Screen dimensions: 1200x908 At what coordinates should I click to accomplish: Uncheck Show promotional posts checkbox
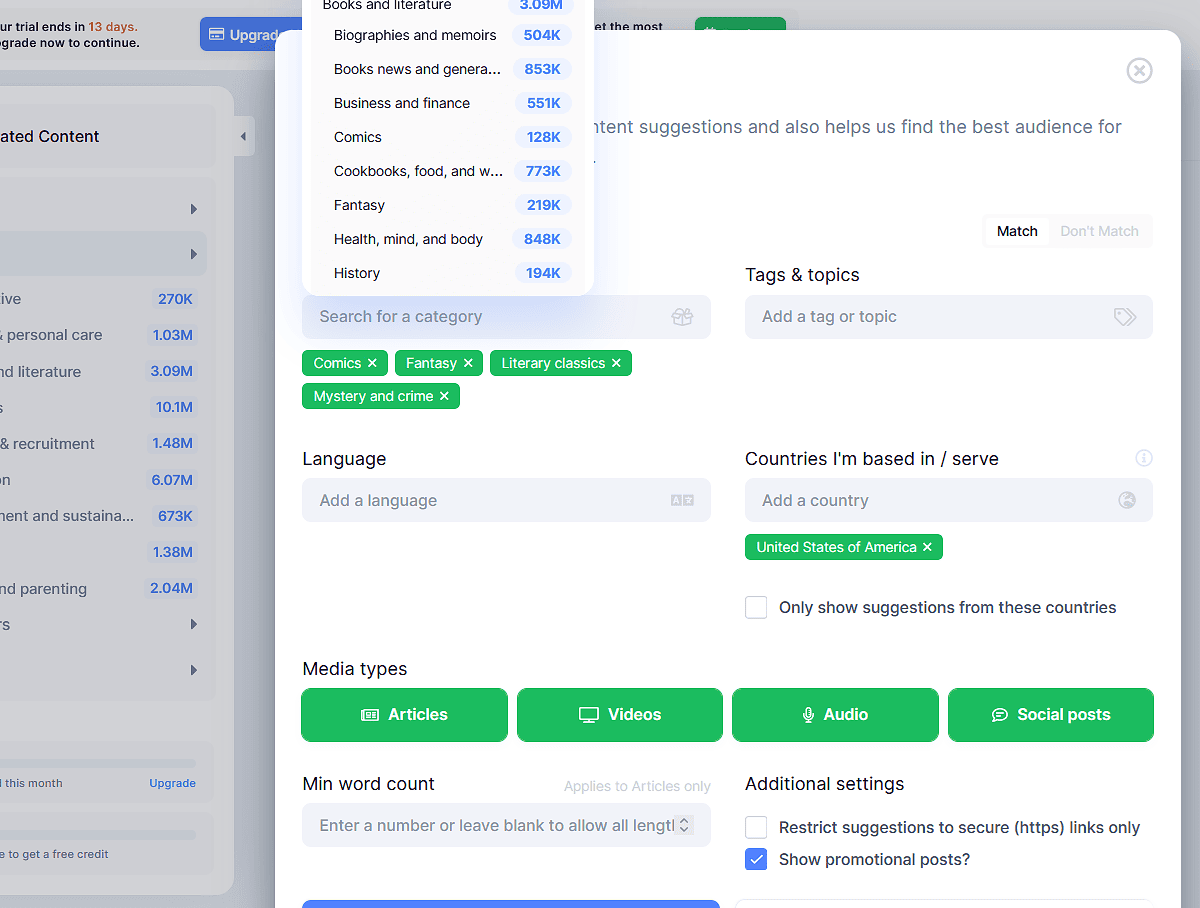coord(756,859)
